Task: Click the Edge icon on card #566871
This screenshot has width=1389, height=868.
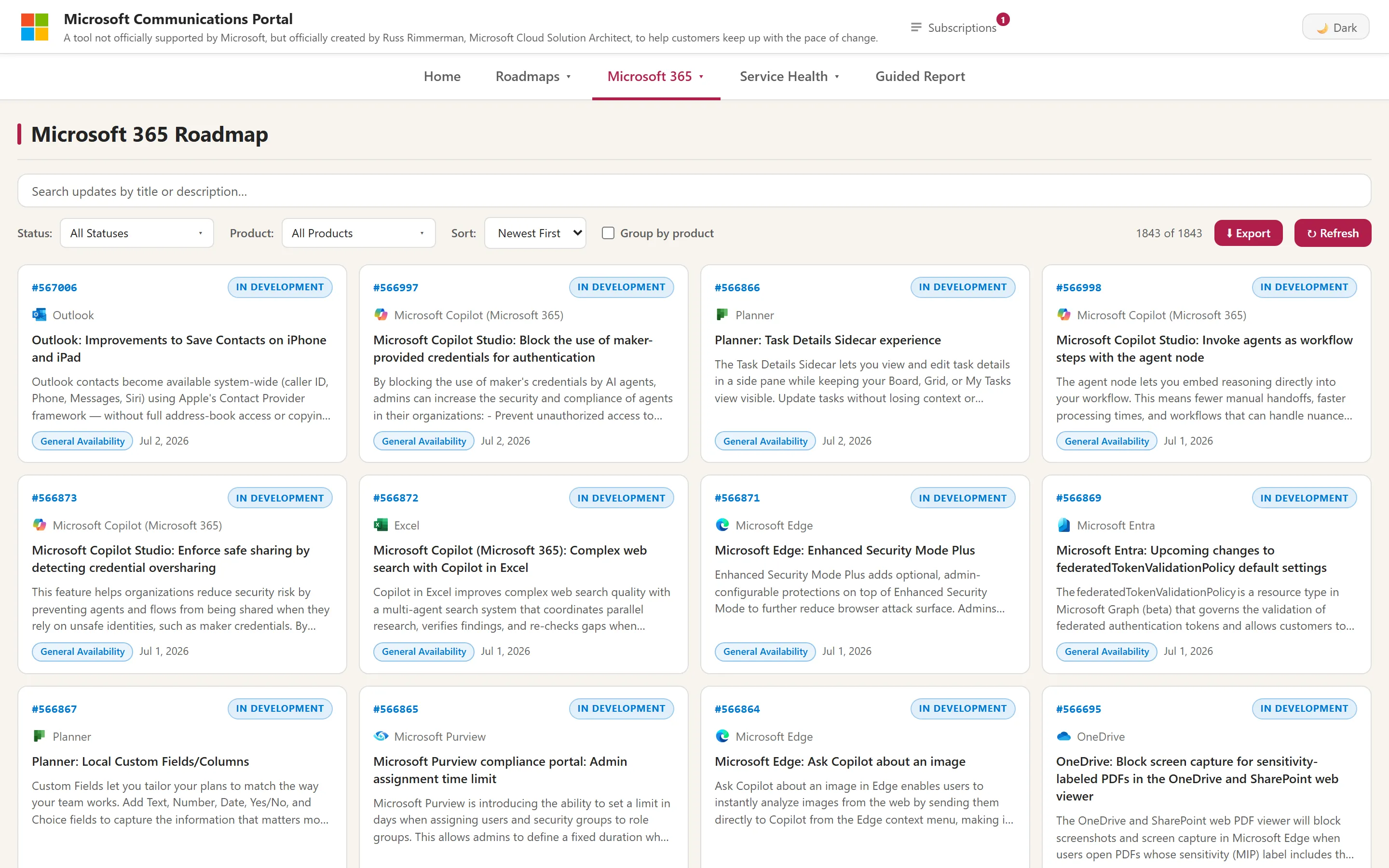Action: pos(722,525)
